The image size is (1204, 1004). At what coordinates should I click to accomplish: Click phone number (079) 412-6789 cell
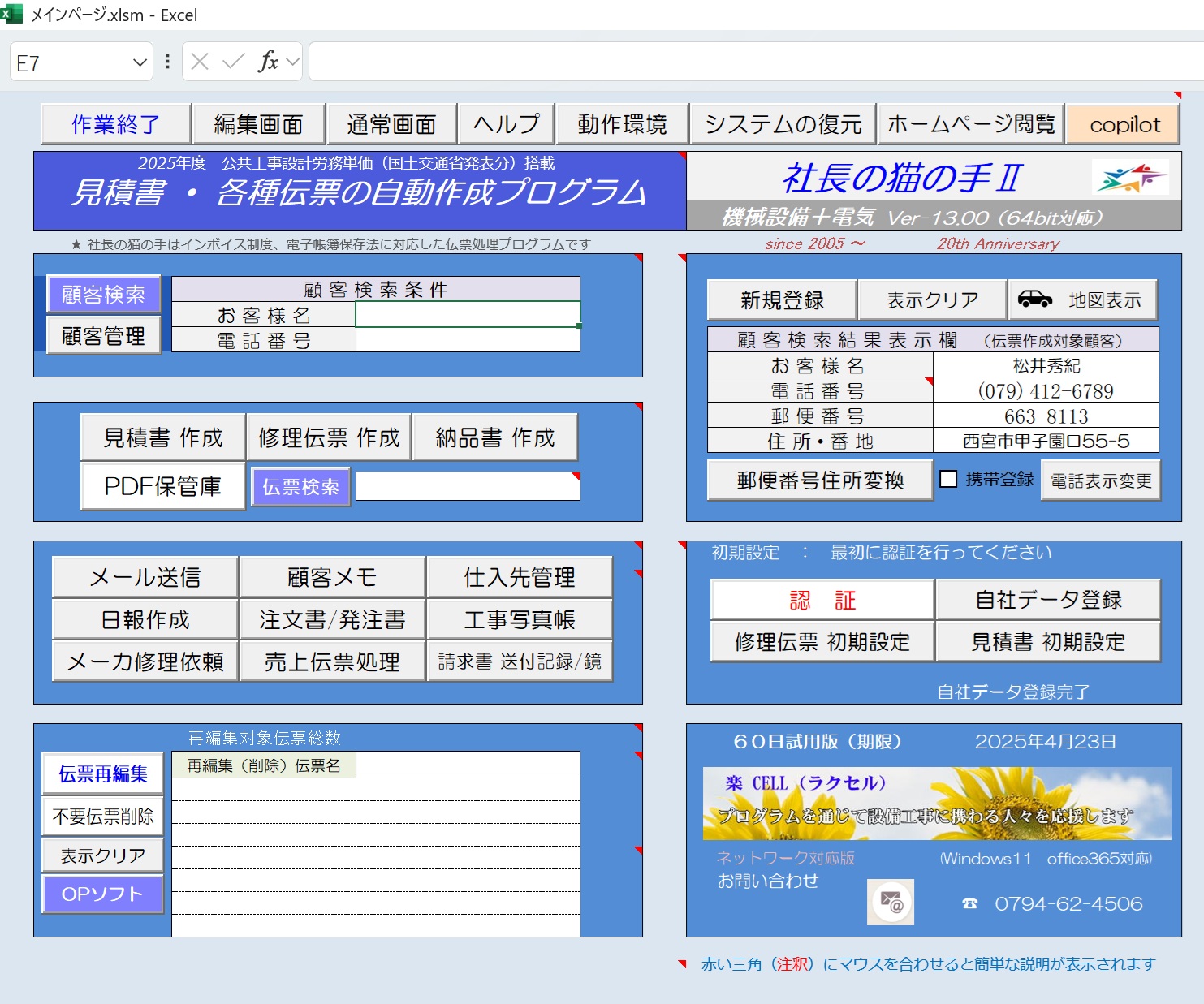[x=1046, y=390]
